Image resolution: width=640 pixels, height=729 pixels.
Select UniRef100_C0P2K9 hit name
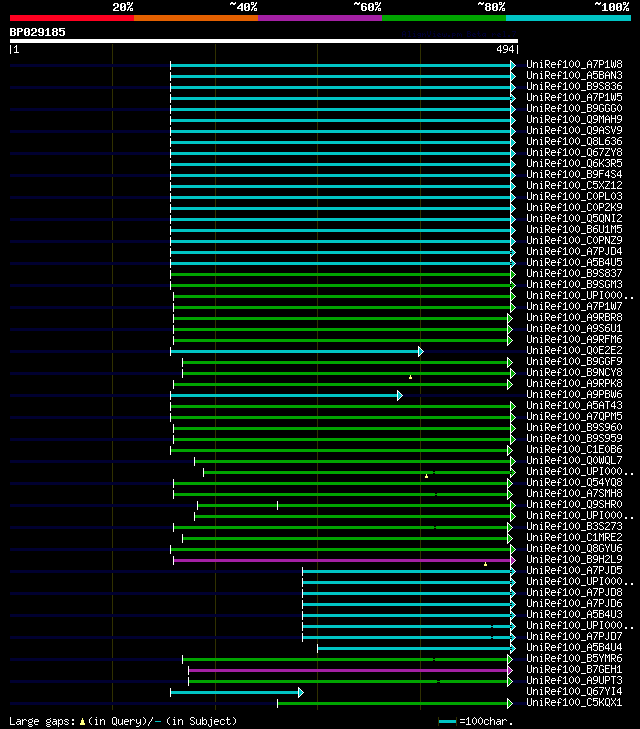(574, 207)
